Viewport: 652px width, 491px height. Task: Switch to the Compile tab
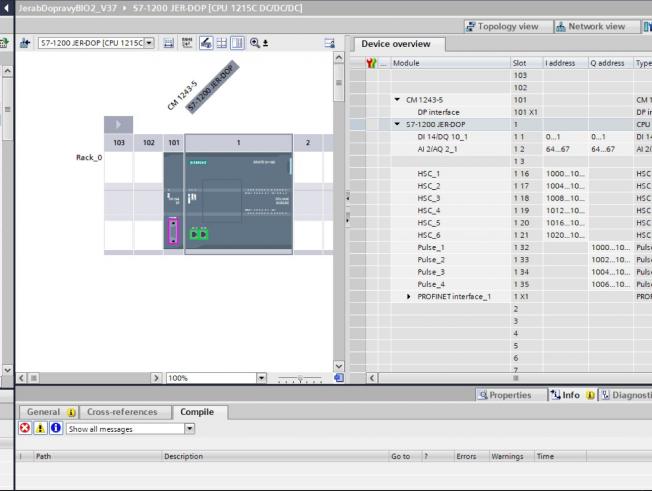[x=200, y=412]
